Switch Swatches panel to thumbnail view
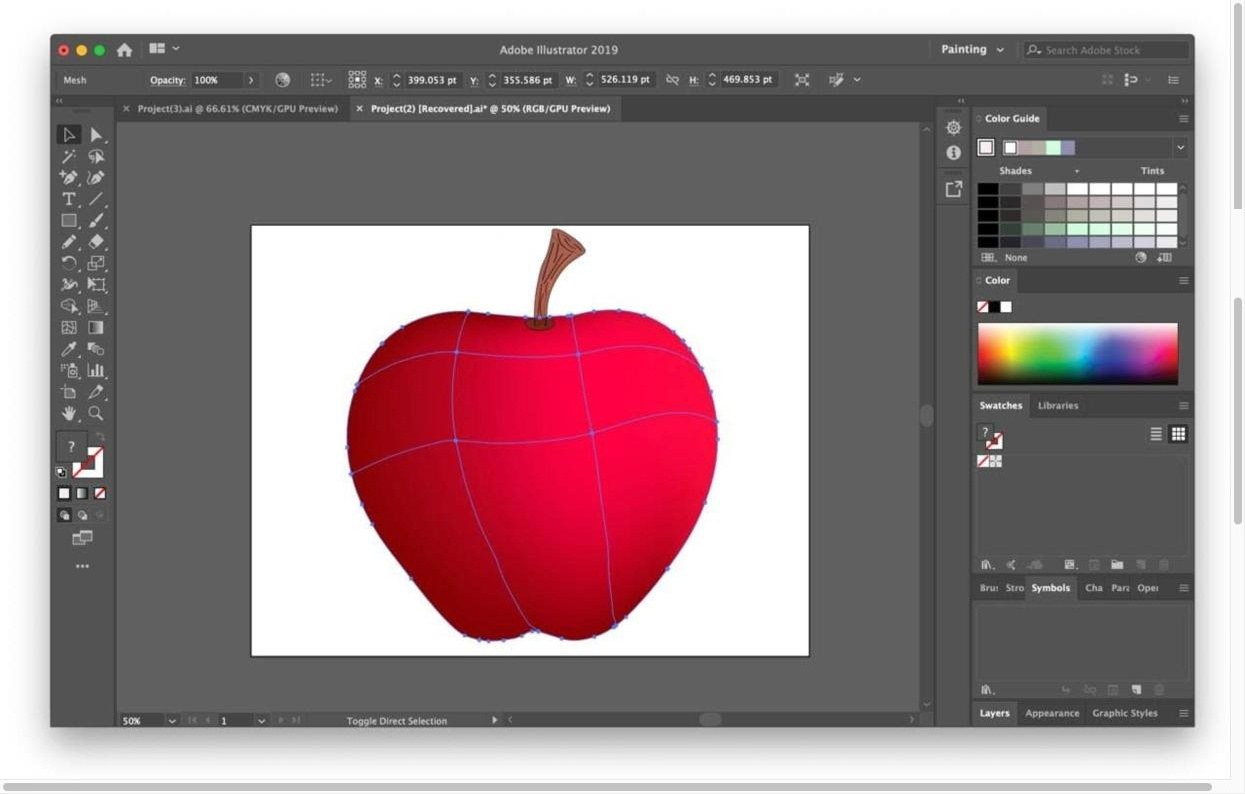Viewport: 1245px width, 794px height. click(1178, 434)
